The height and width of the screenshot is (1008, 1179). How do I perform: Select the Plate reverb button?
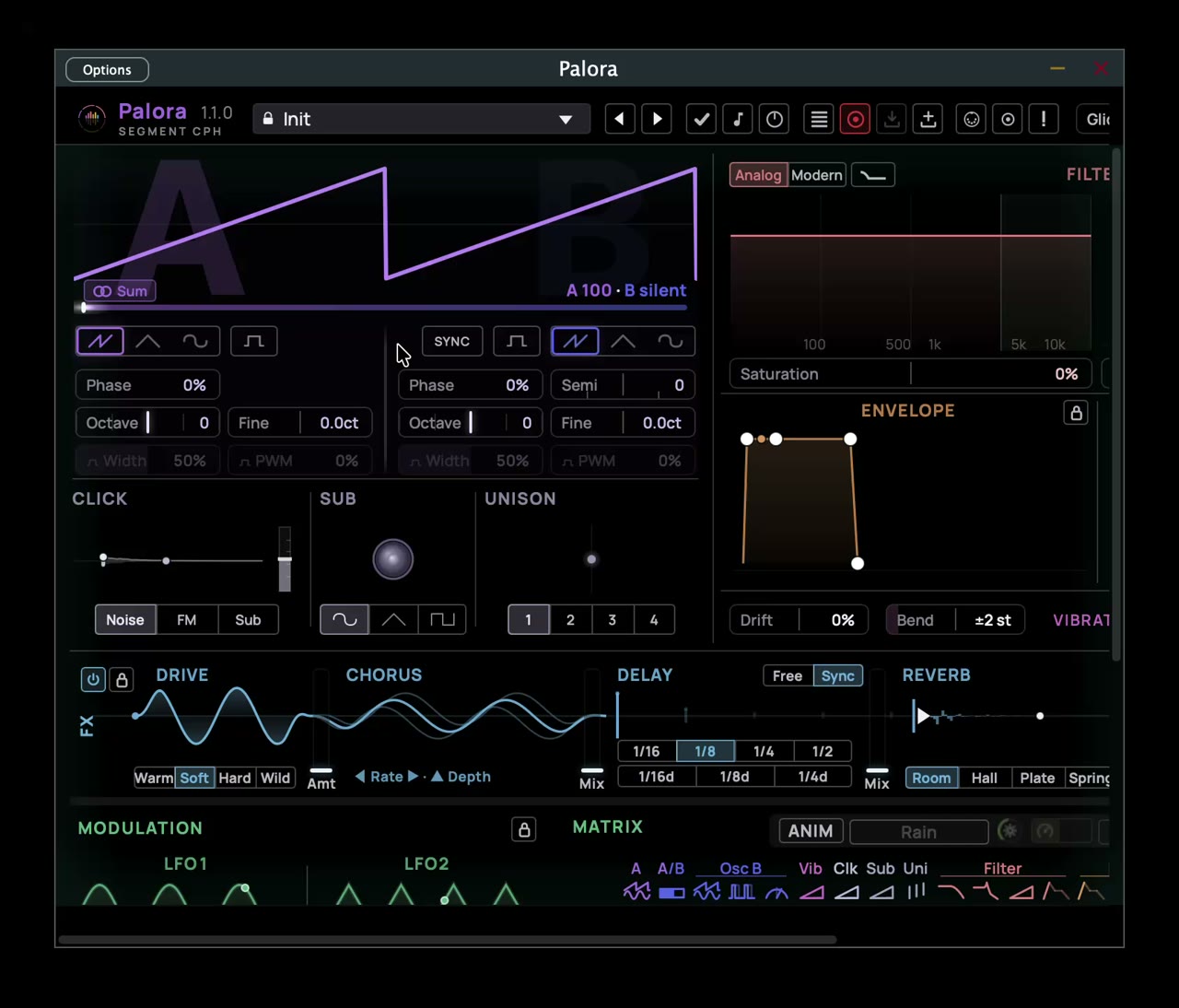tap(1037, 778)
